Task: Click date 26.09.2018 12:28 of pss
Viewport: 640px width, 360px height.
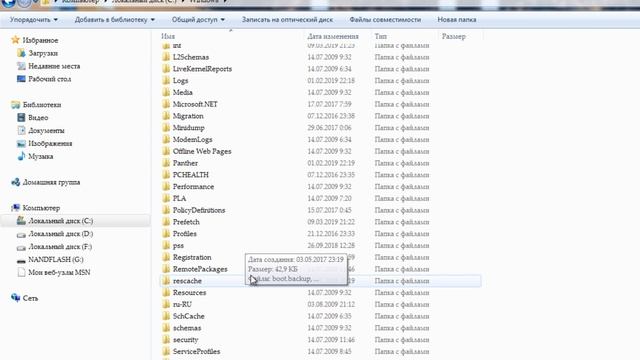Action: [331, 246]
